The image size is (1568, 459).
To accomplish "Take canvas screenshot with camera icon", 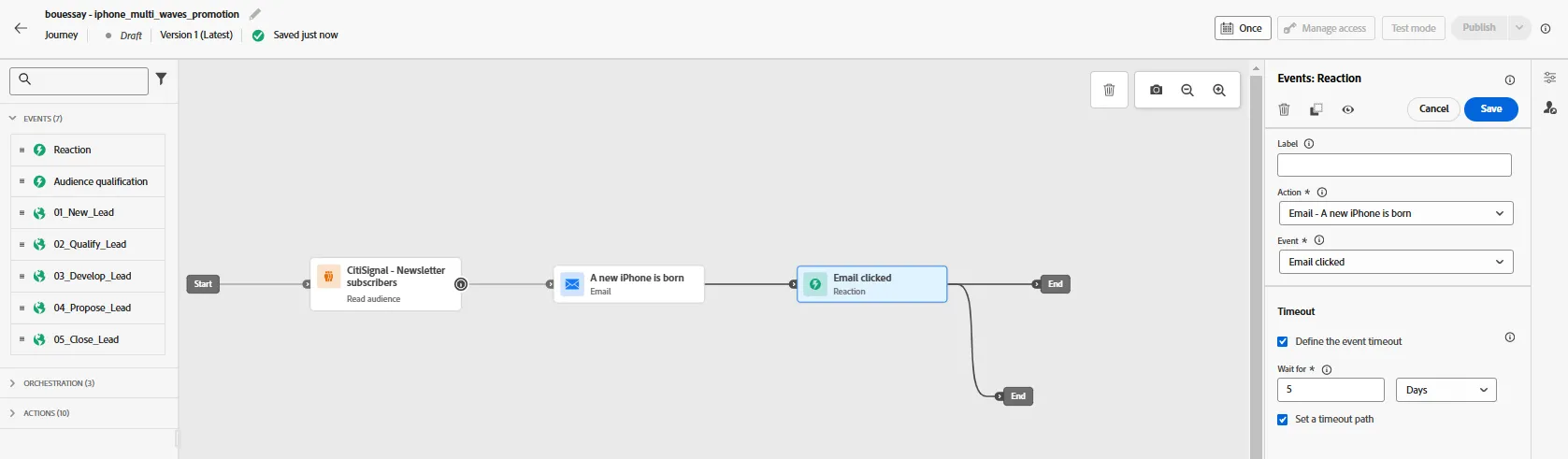I will pos(1157,90).
